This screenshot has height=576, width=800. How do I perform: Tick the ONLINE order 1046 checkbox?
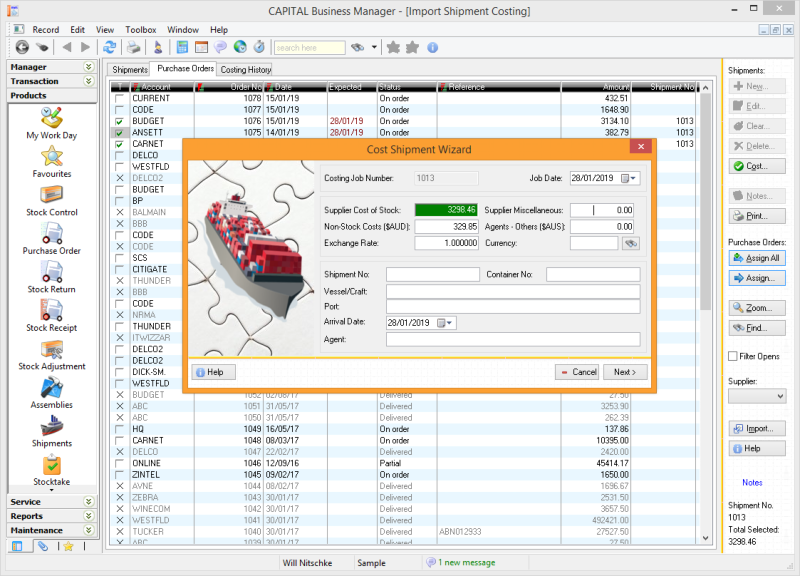119,463
